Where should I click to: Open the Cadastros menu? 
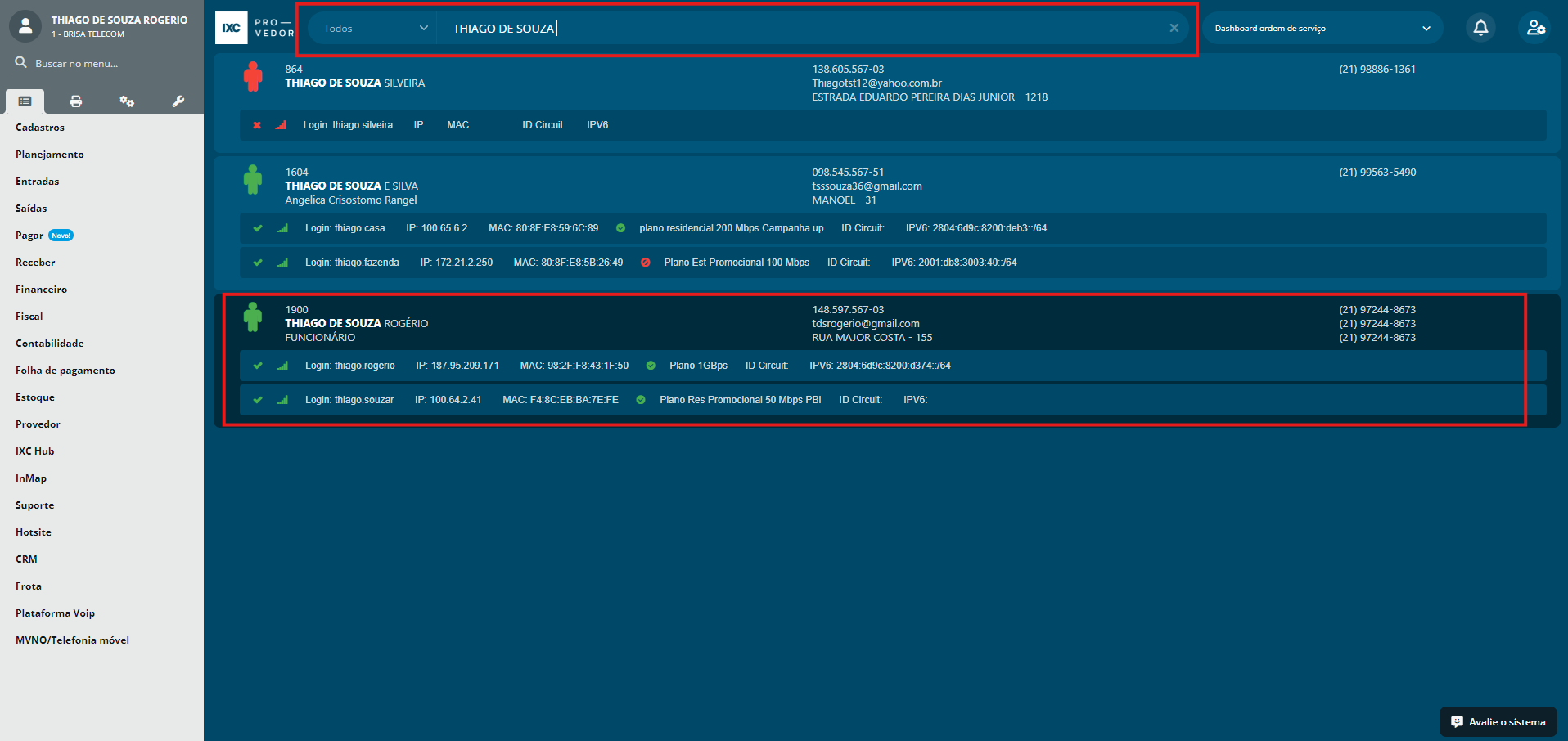click(40, 128)
